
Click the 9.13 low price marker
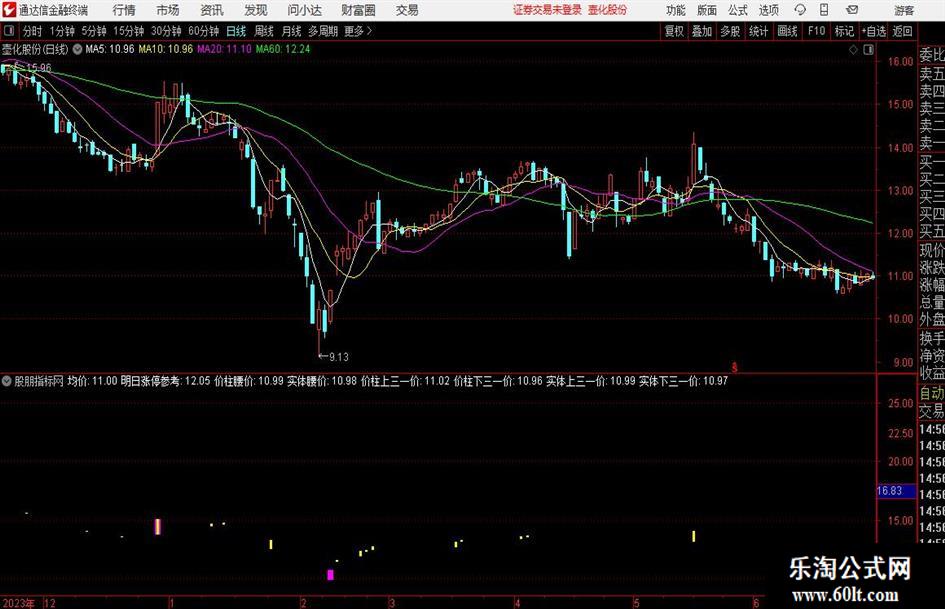pos(333,357)
